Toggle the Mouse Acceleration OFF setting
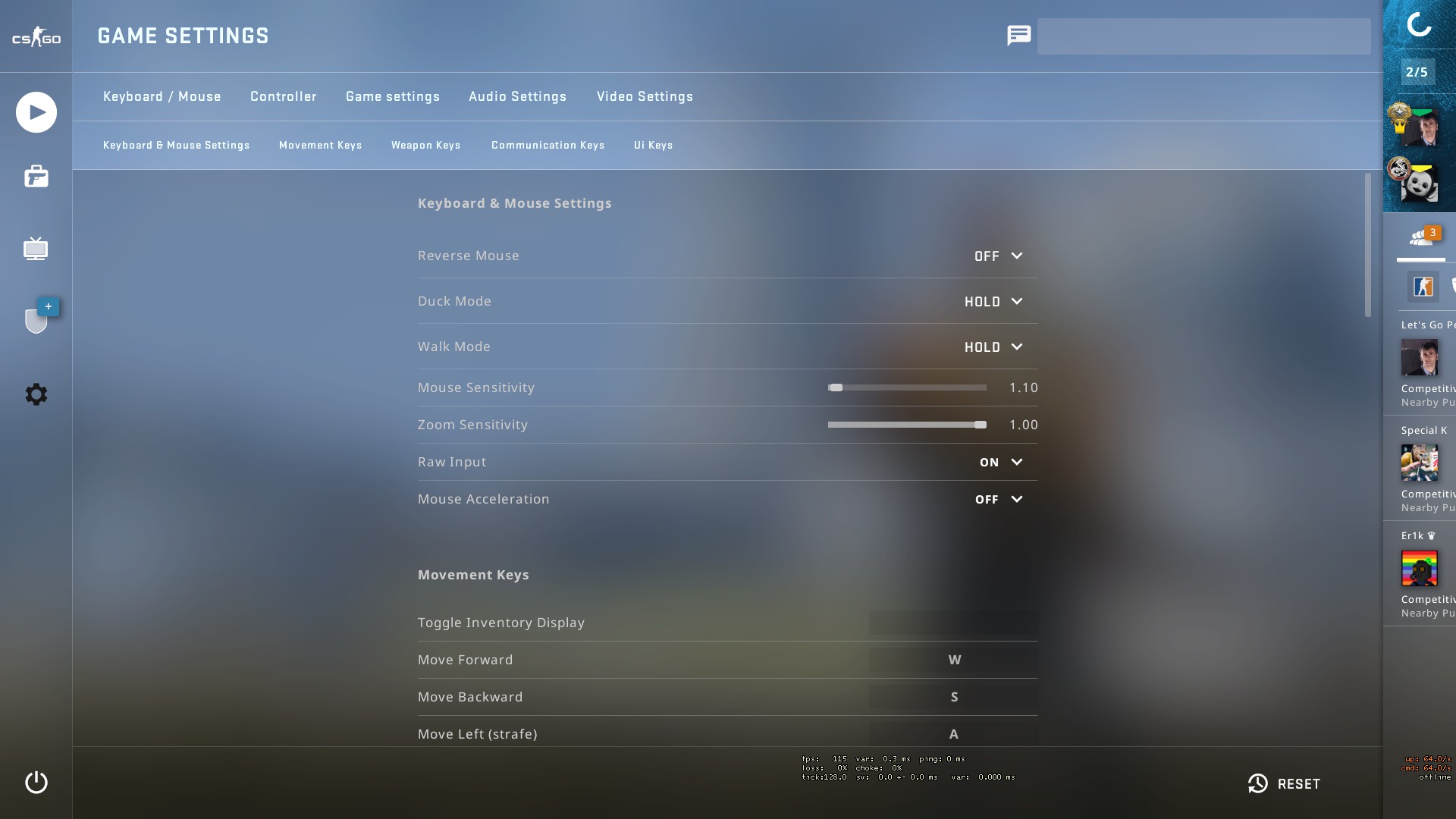The height and width of the screenshot is (819, 1456). pyautogui.click(x=998, y=499)
